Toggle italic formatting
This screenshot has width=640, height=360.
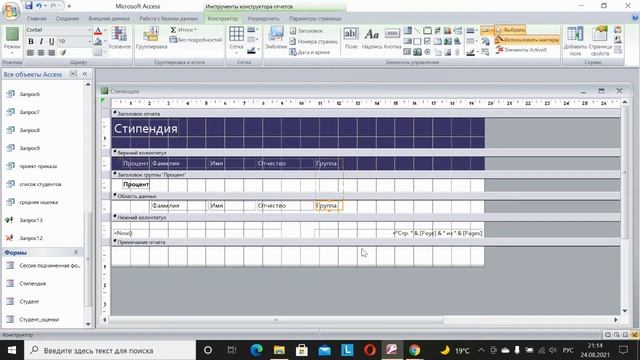point(41,42)
